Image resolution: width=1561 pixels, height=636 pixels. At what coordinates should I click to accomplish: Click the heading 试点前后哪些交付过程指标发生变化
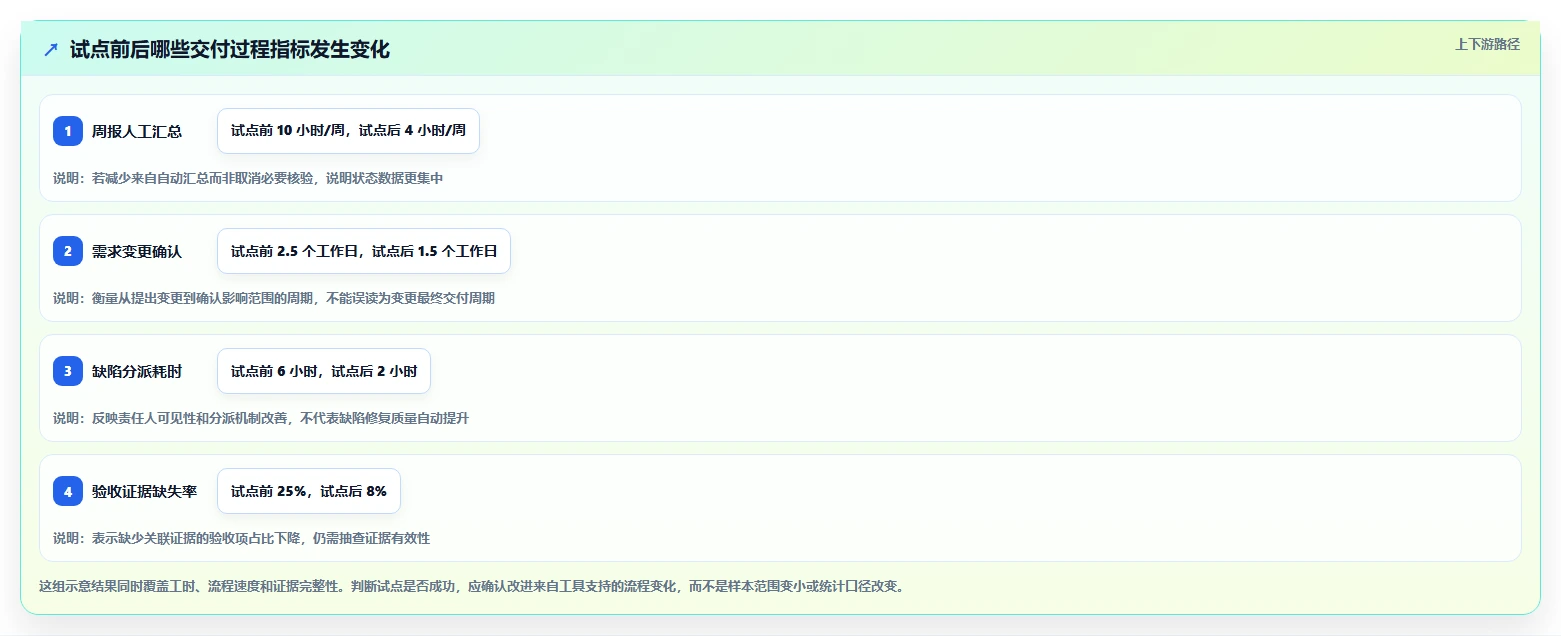pyautogui.click(x=230, y=49)
